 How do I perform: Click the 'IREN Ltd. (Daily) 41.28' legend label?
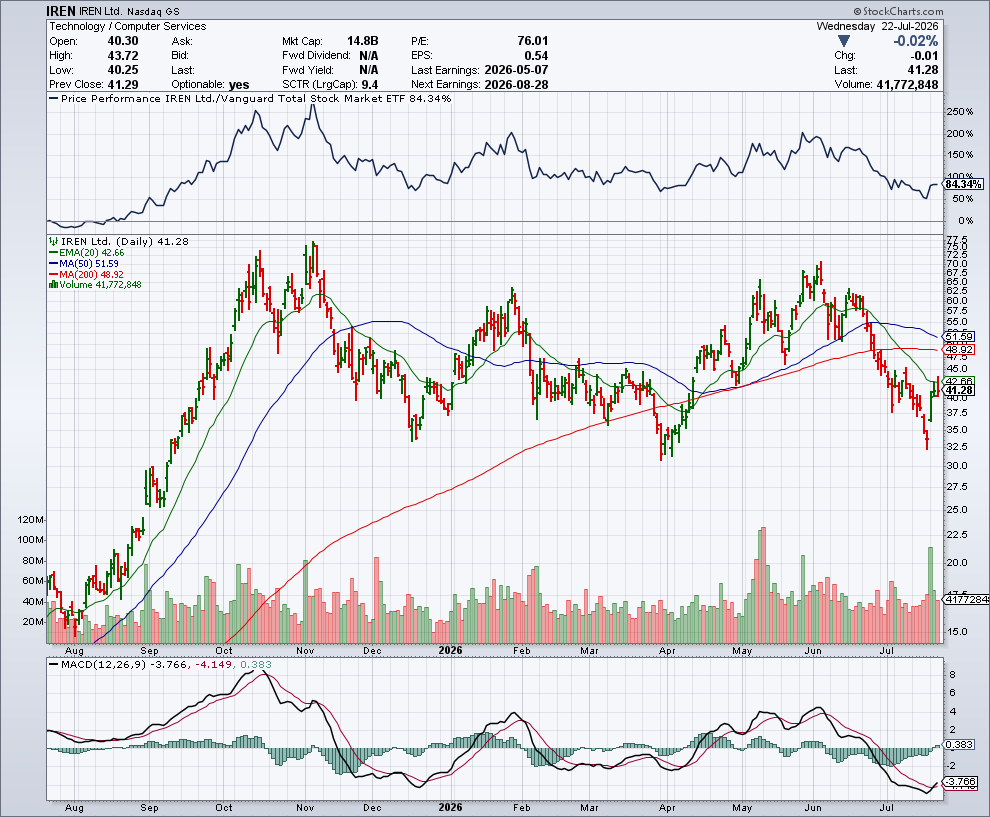coord(118,242)
